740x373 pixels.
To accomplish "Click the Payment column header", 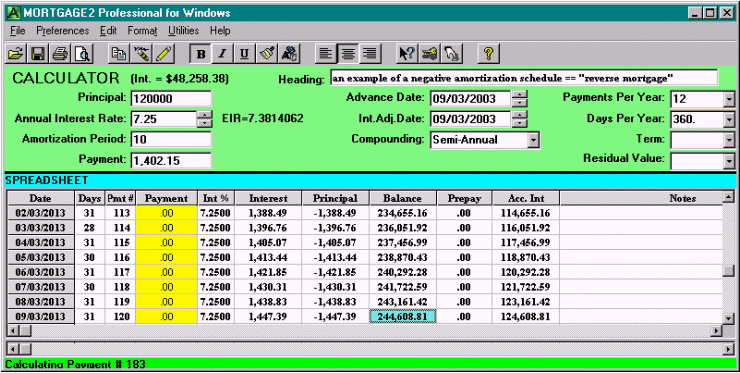I will tap(166, 198).
